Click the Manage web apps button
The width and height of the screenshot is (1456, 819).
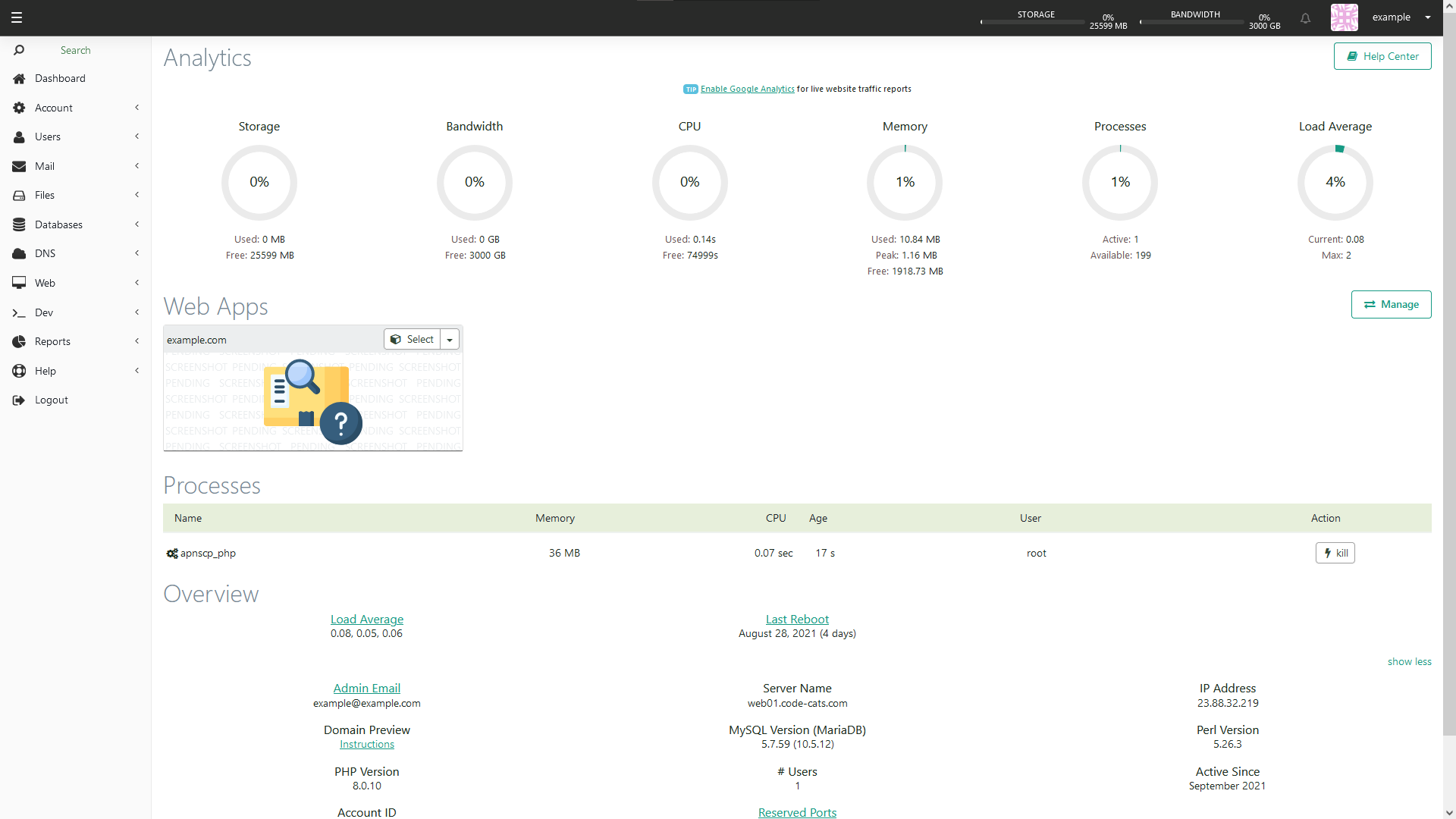tap(1391, 304)
